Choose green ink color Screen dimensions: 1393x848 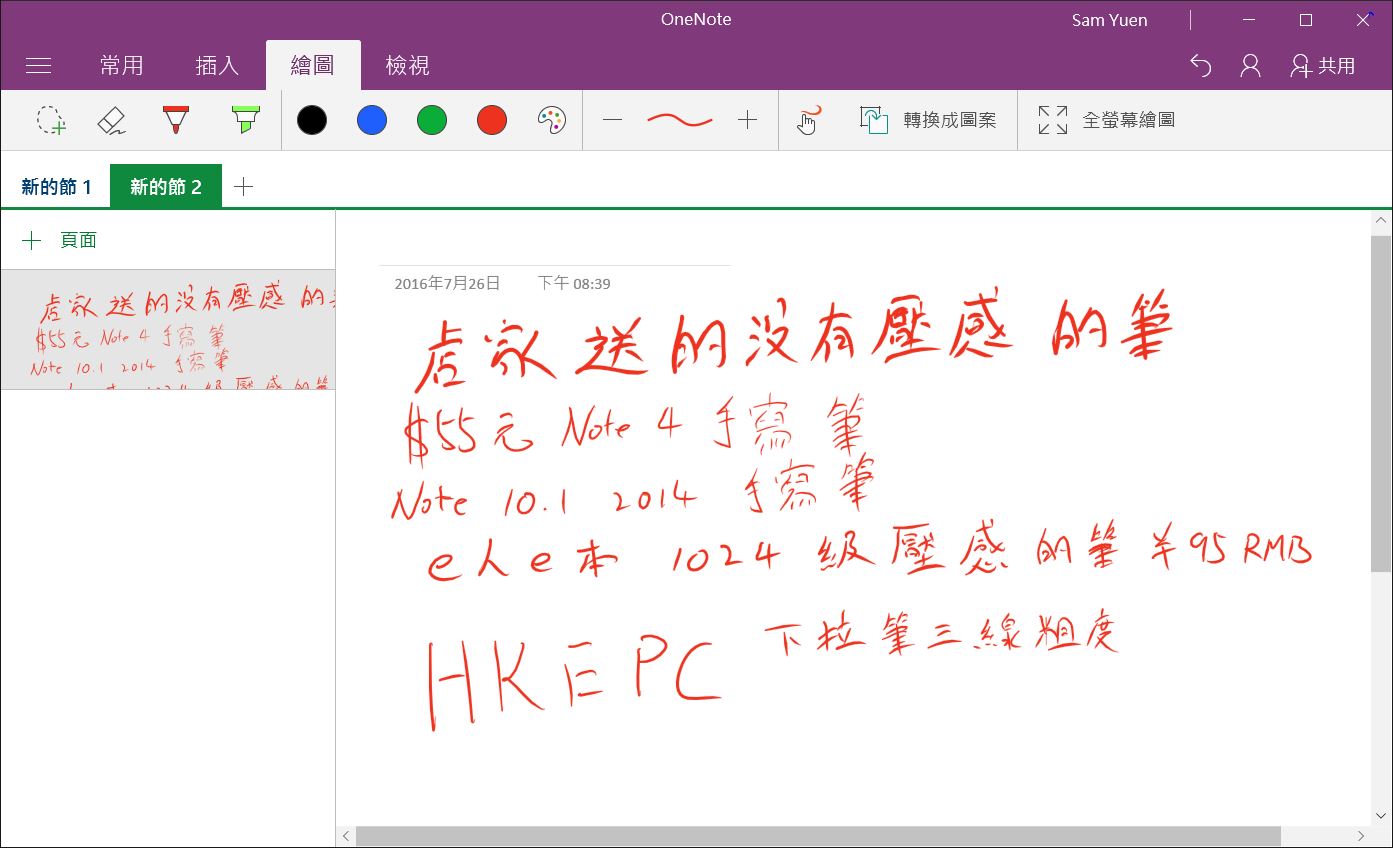click(x=432, y=120)
